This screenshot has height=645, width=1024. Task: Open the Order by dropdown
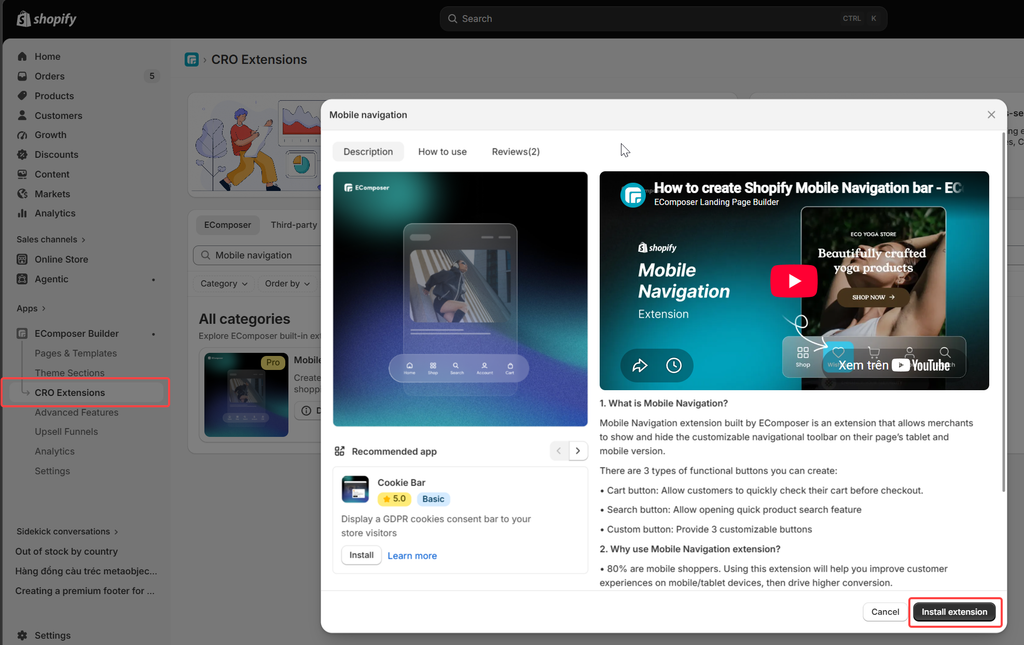[287, 284]
